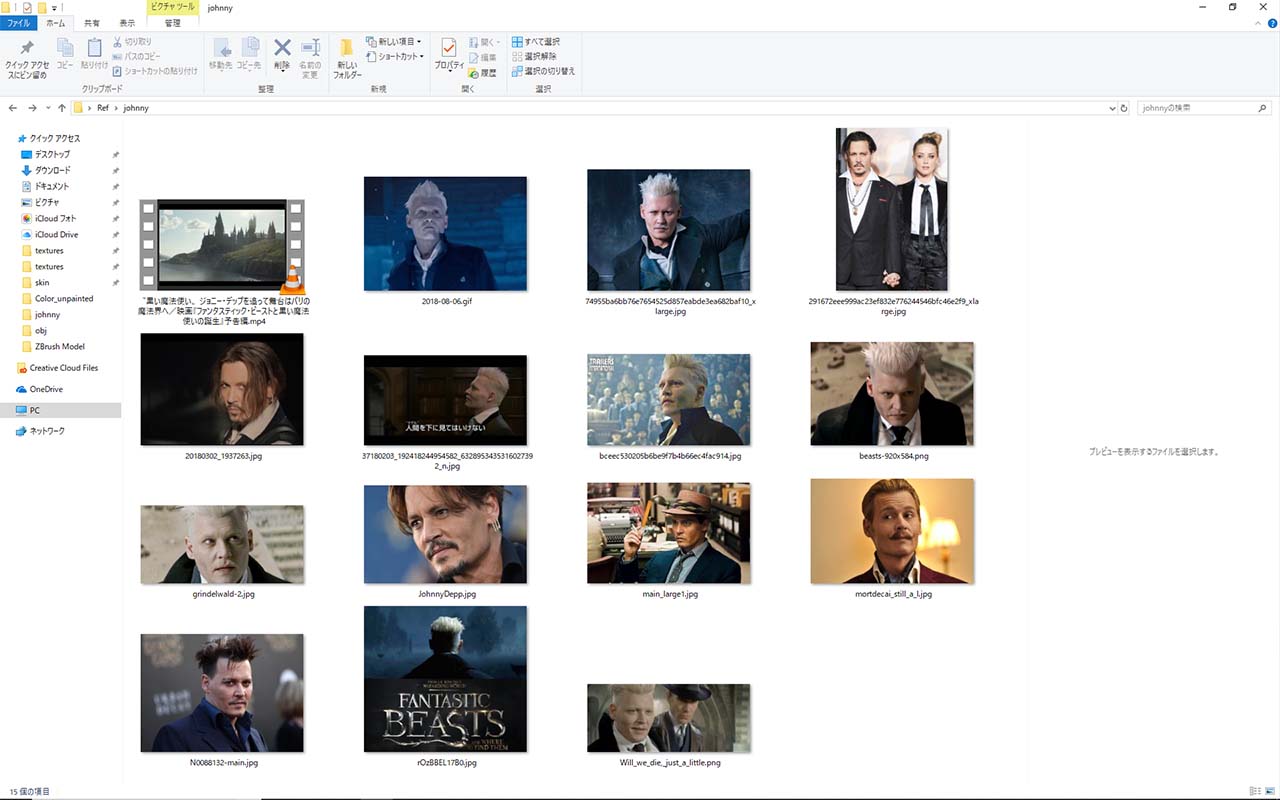
Task: Click the title bar new folder icon
Action: (41, 7)
